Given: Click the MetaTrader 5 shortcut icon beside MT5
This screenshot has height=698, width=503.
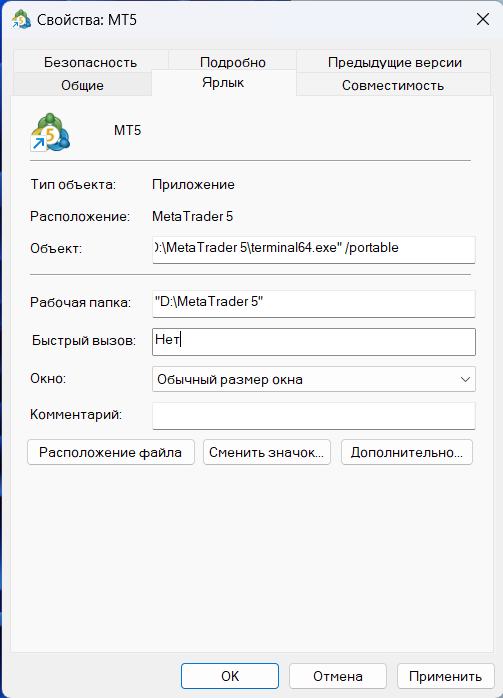Looking at the screenshot, I should [50, 132].
